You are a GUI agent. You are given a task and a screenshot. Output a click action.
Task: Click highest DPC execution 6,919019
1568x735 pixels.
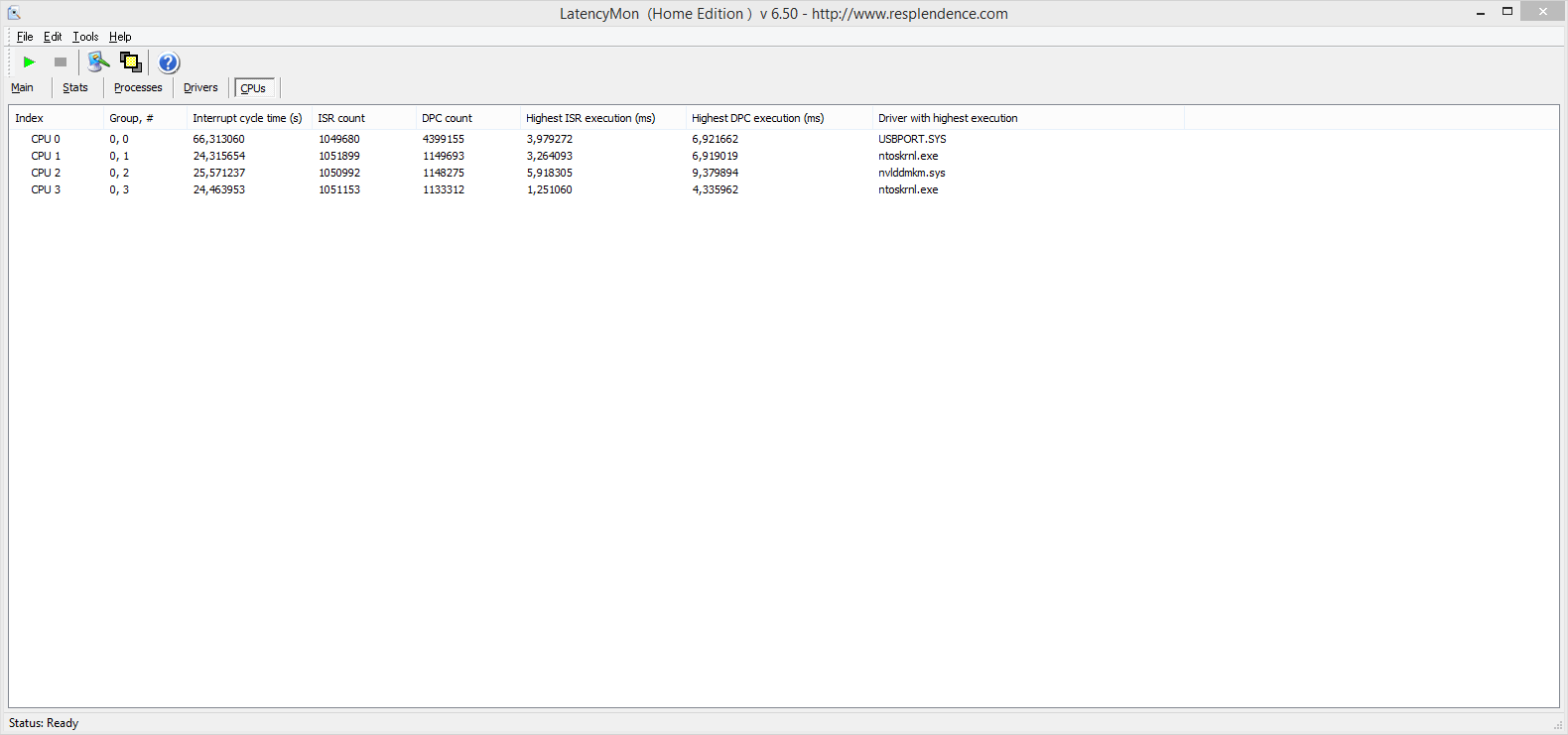coord(716,156)
